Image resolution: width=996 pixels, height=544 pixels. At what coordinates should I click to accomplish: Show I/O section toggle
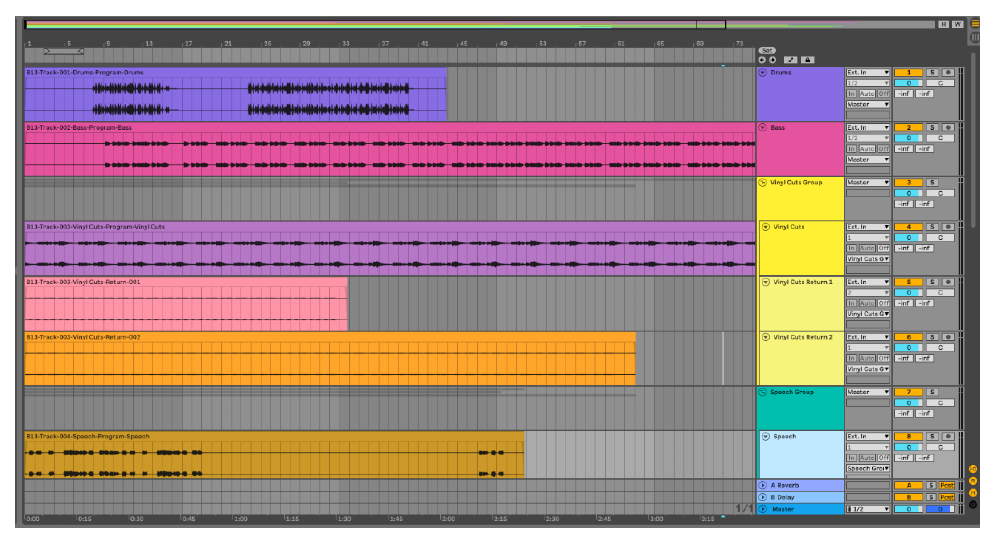tap(972, 469)
